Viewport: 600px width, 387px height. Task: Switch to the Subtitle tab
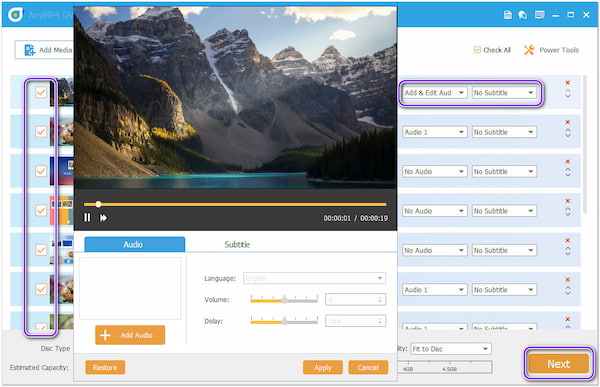click(237, 244)
